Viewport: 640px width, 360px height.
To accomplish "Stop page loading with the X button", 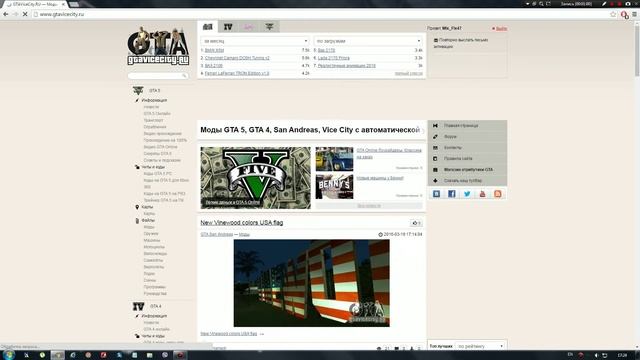I will pyautogui.click(x=24, y=14).
